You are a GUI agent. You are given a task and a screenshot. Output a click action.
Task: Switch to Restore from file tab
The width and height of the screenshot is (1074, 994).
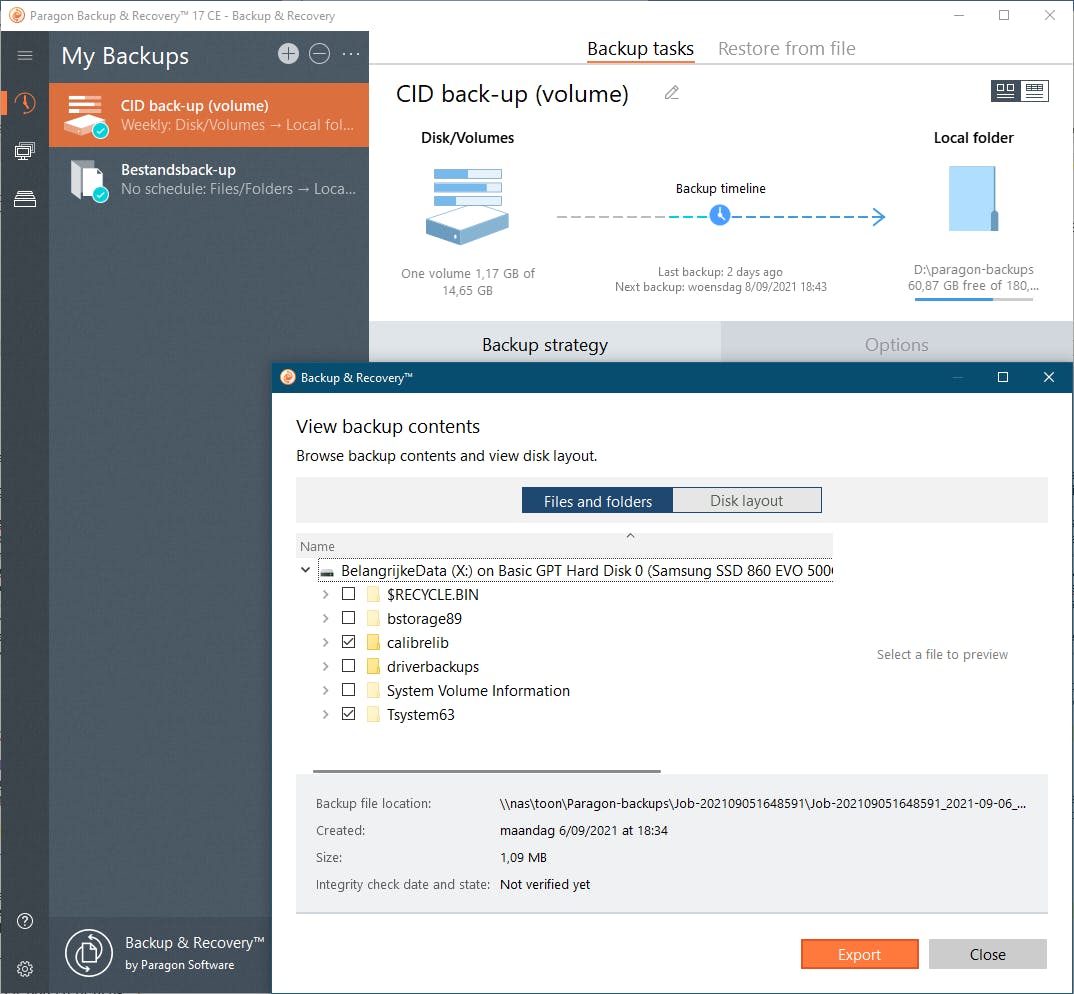(x=786, y=49)
